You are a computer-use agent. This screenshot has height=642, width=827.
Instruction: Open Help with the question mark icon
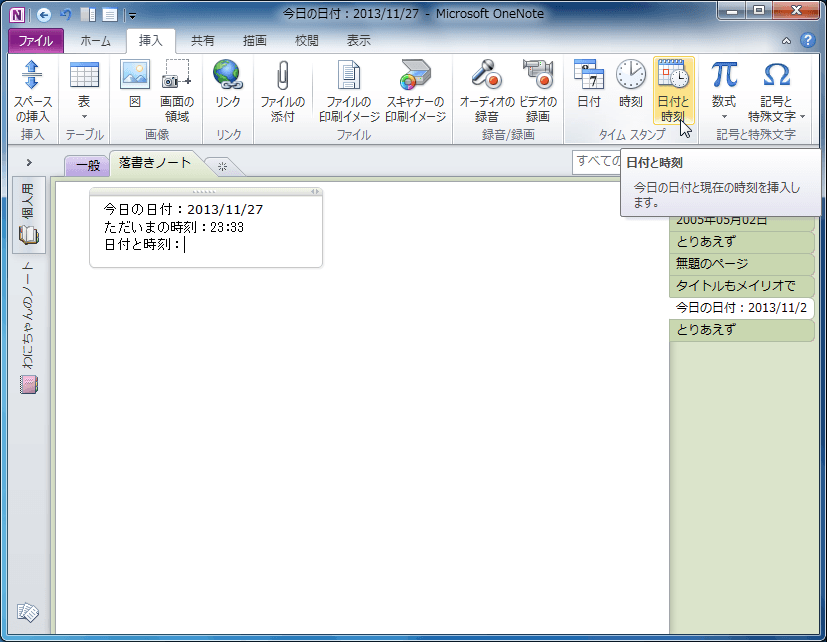807,40
